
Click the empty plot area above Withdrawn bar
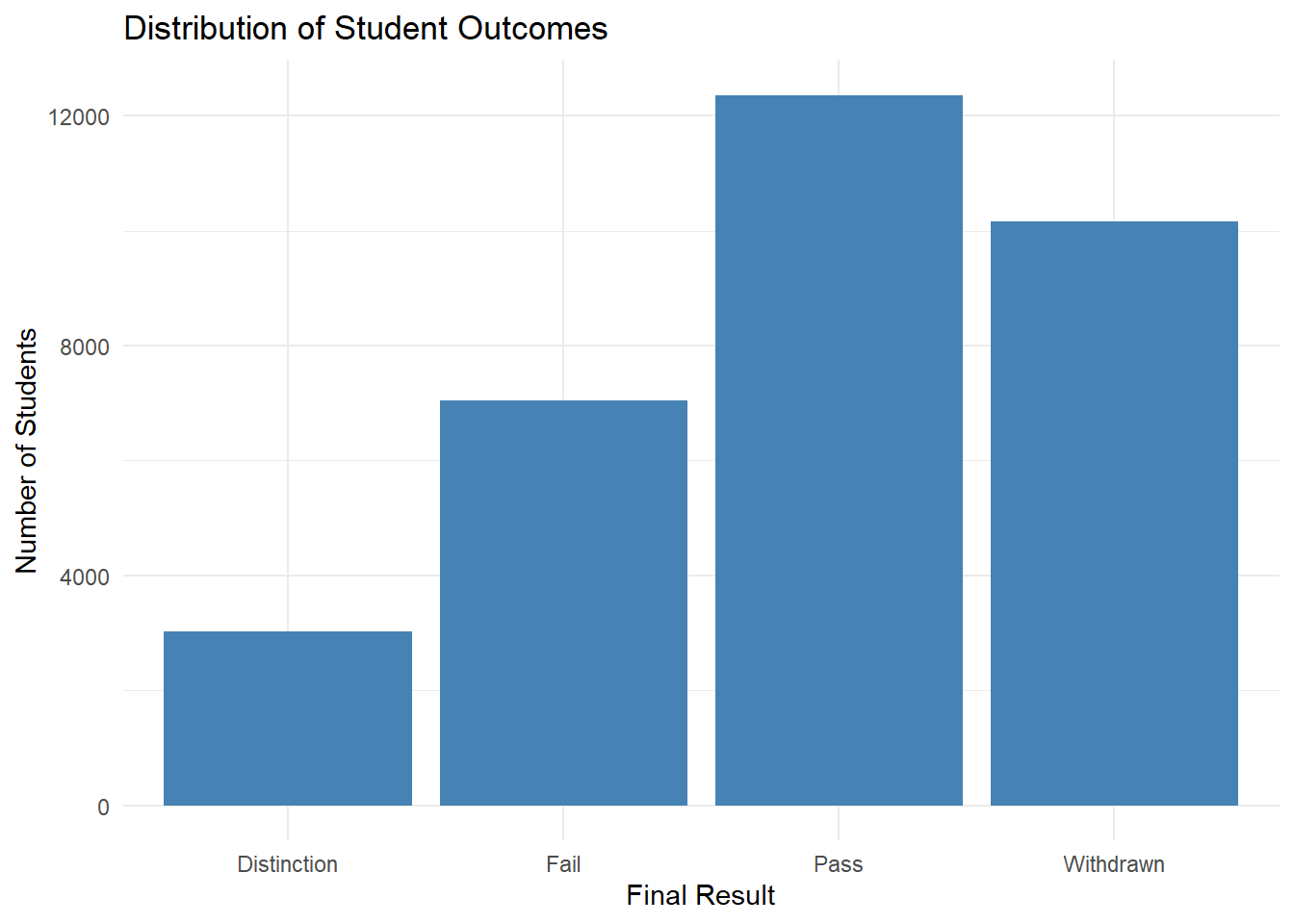pyautogui.click(x=1114, y=144)
